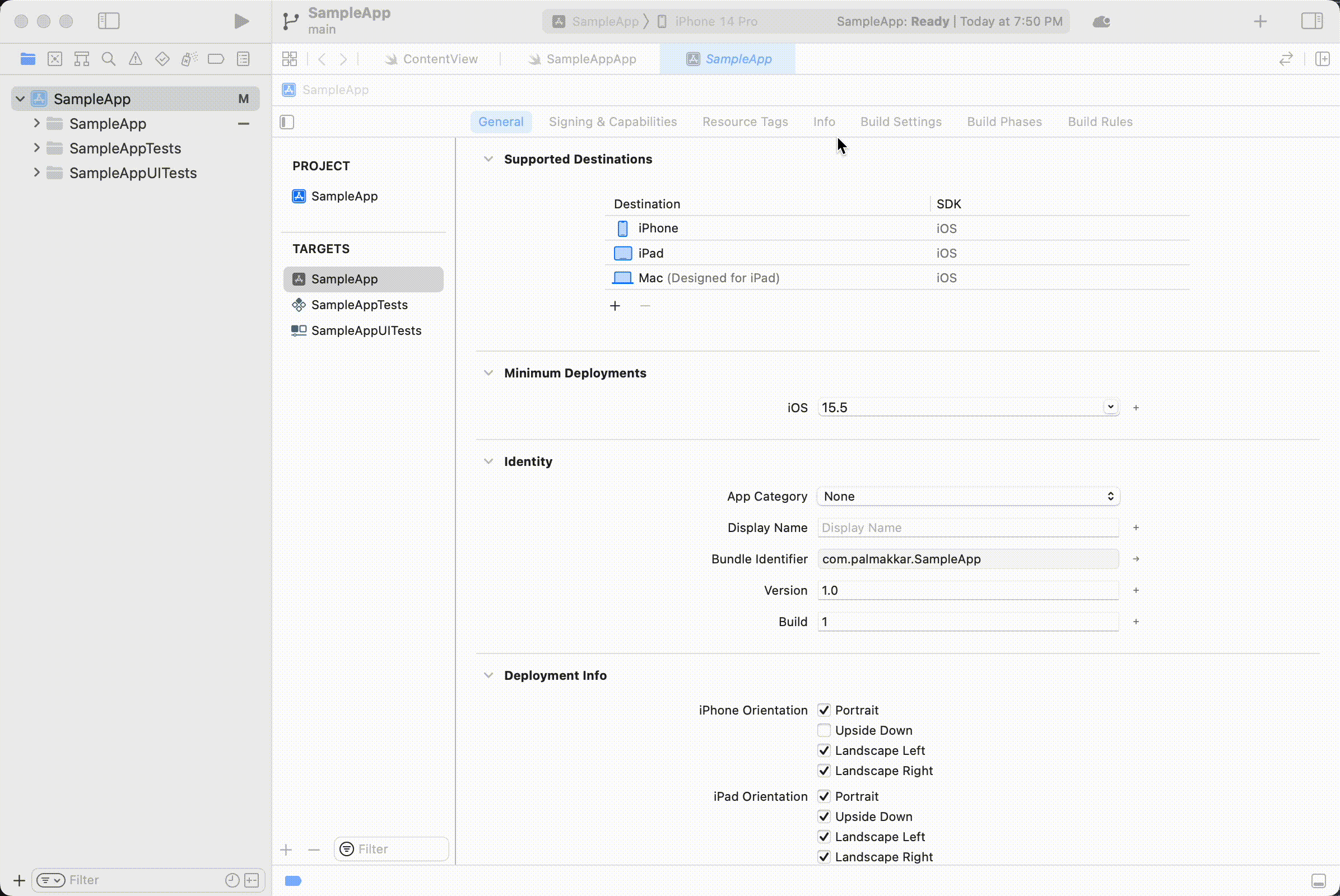Toggle the inspectors panel icon
This screenshot has width=1340, height=896.
[x=1312, y=22]
